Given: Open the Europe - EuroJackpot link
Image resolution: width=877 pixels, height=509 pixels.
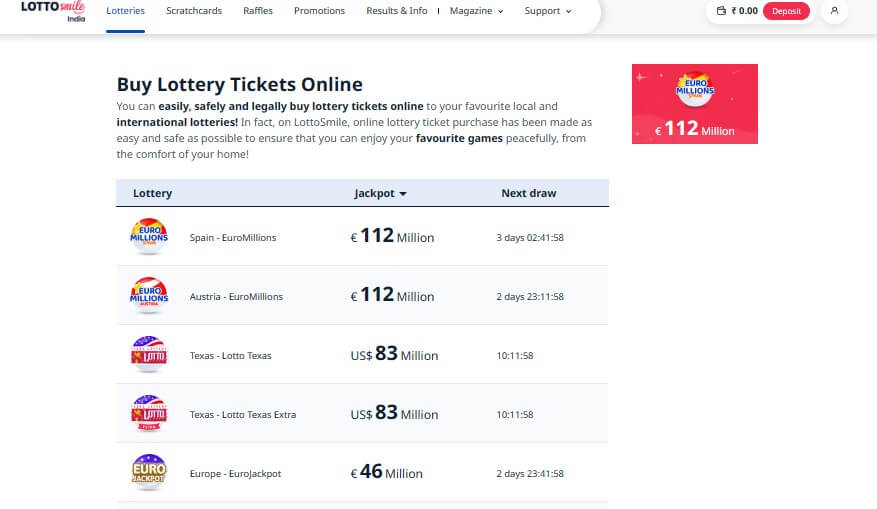Looking at the screenshot, I should 235,474.
